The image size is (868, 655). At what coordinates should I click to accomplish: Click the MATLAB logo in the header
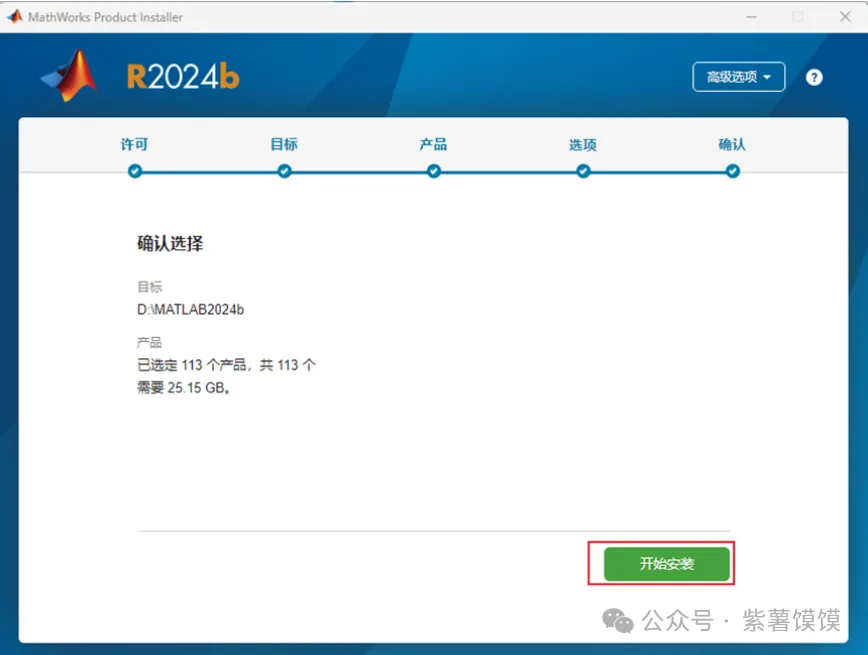point(70,76)
